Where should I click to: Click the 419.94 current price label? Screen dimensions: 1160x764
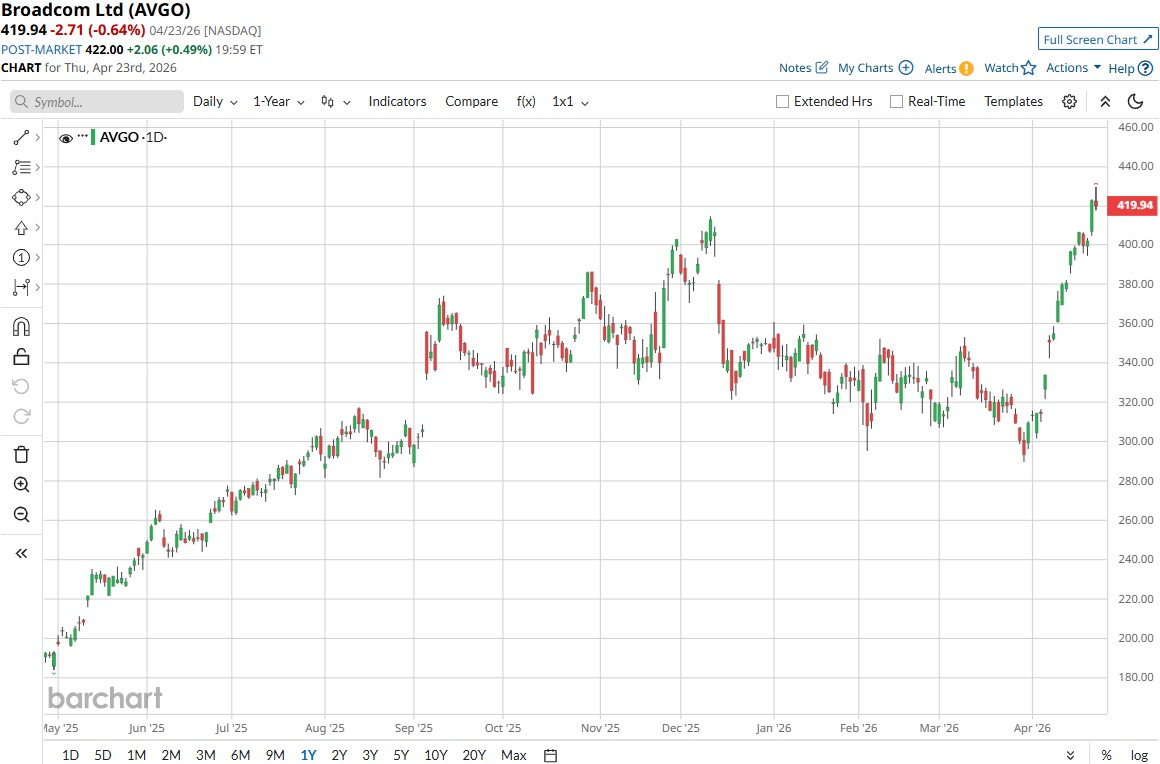[x=1132, y=205]
